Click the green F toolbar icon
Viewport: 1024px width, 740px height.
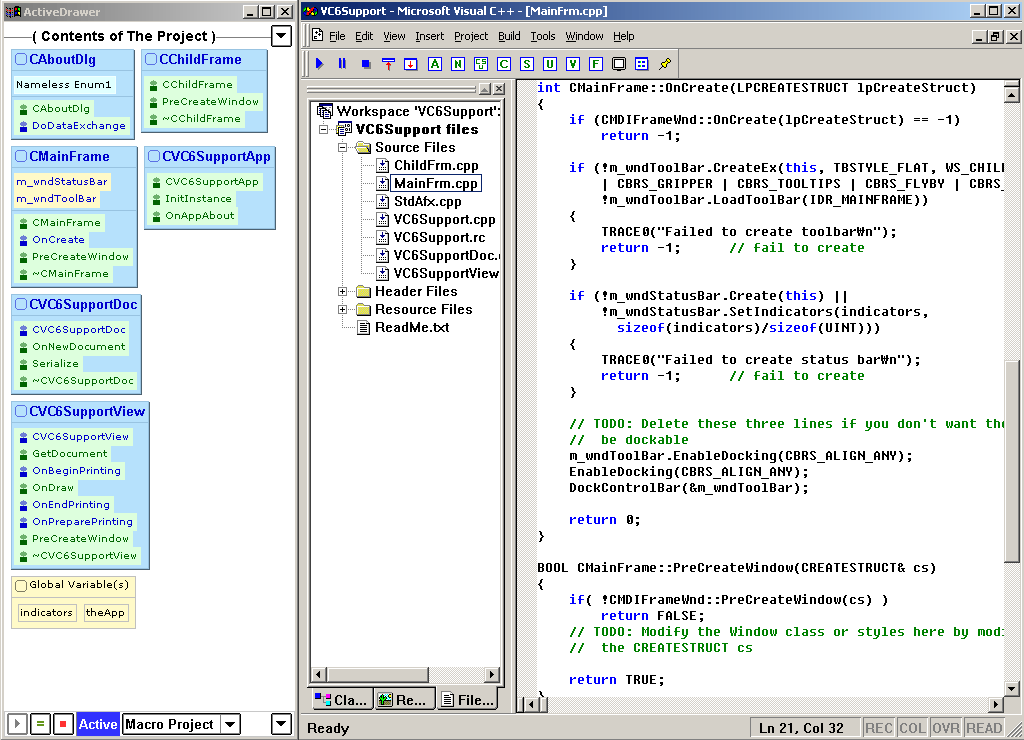pyautogui.click(x=596, y=64)
